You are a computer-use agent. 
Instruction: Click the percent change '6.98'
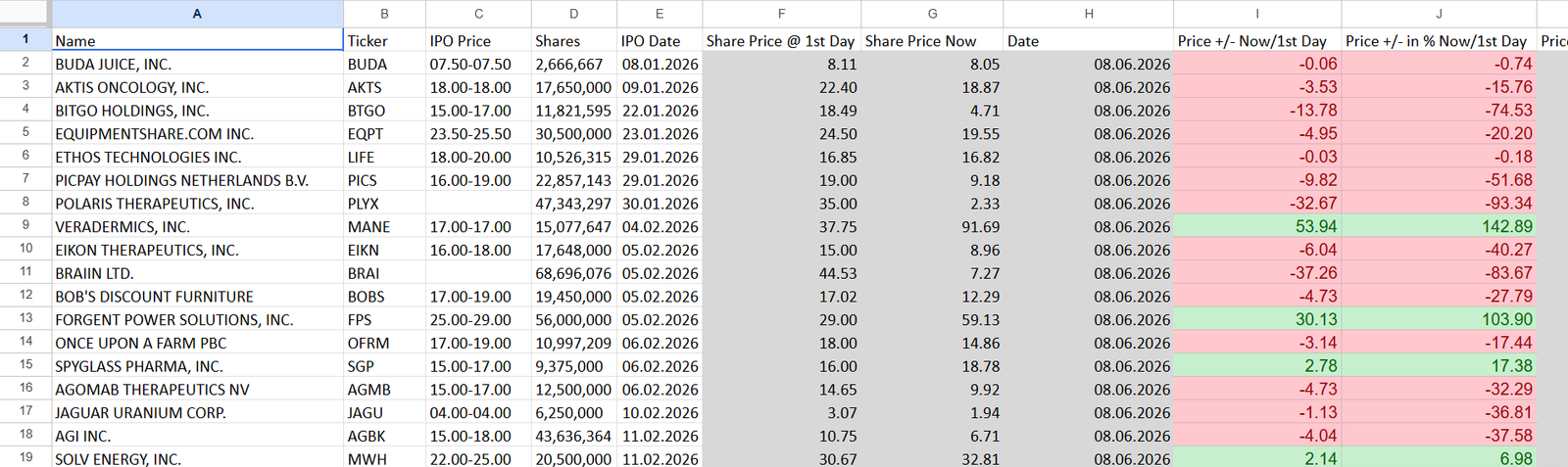click(1439, 458)
